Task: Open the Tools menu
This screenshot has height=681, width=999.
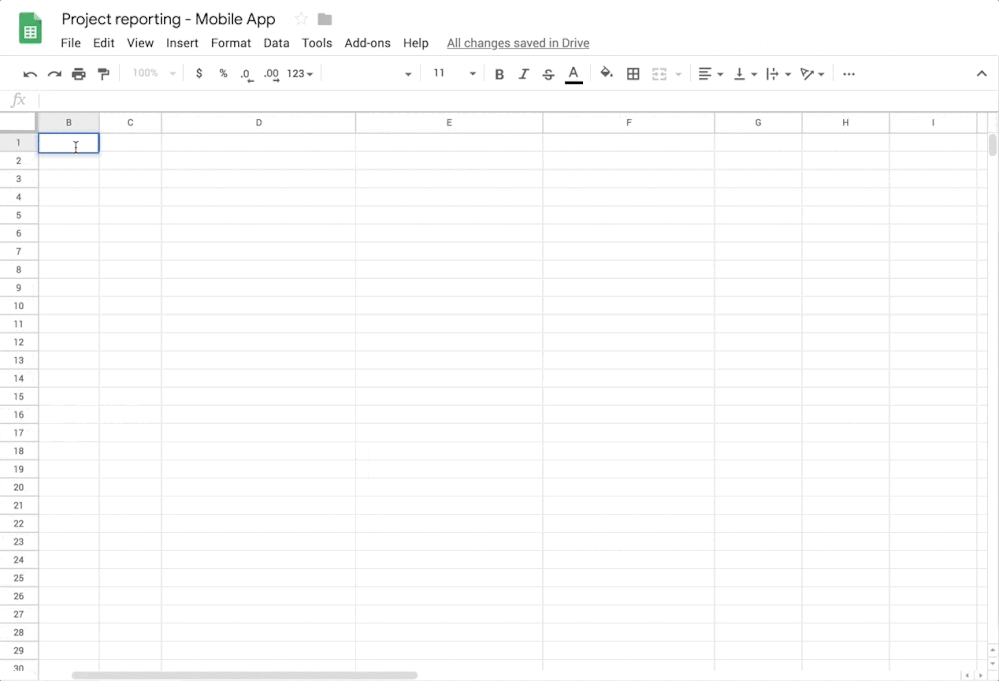Action: [x=317, y=43]
